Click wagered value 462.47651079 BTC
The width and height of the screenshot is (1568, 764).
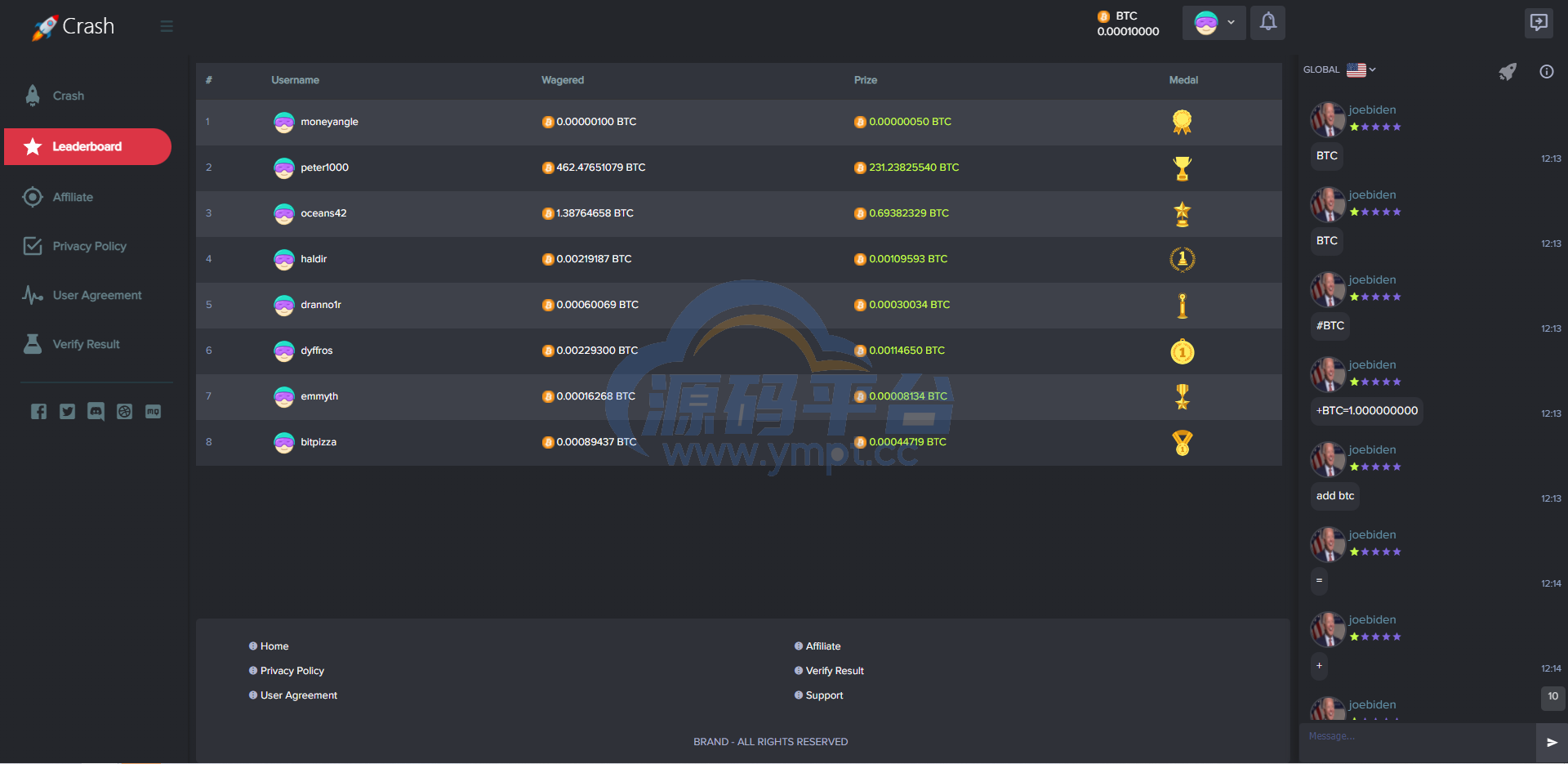point(601,168)
